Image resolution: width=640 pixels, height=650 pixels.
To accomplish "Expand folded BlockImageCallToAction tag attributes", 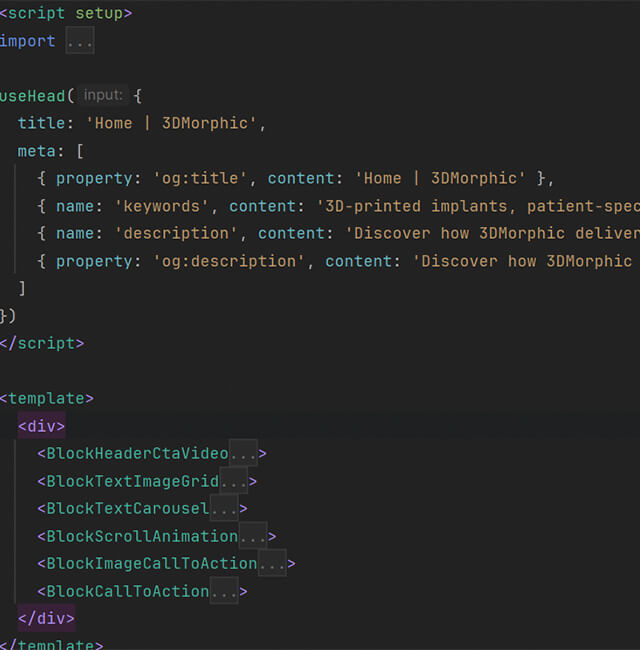I will [272, 564].
